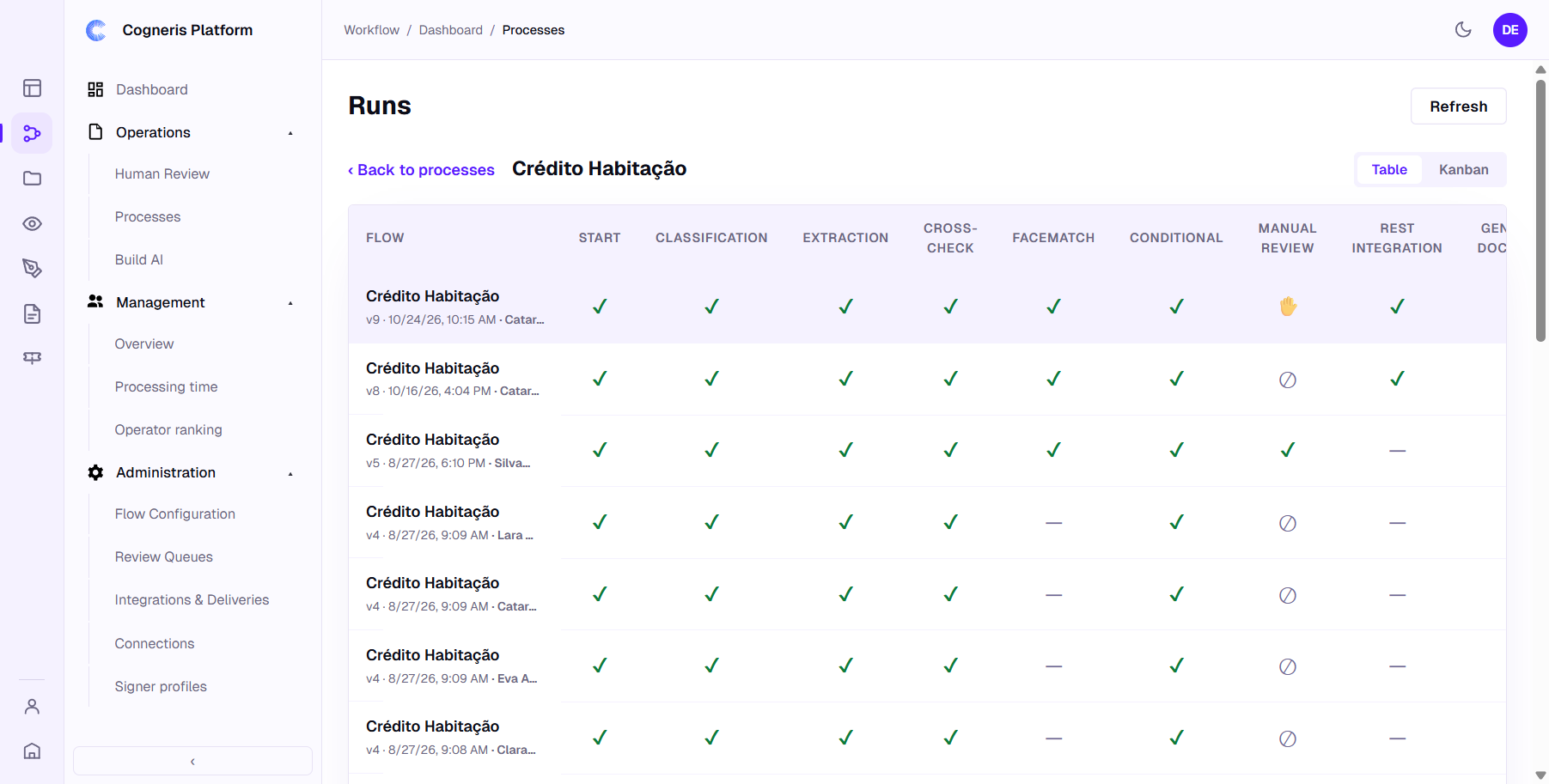Screen dimensions: 1549x784
Task: Go back to processes link
Action: click(x=421, y=170)
